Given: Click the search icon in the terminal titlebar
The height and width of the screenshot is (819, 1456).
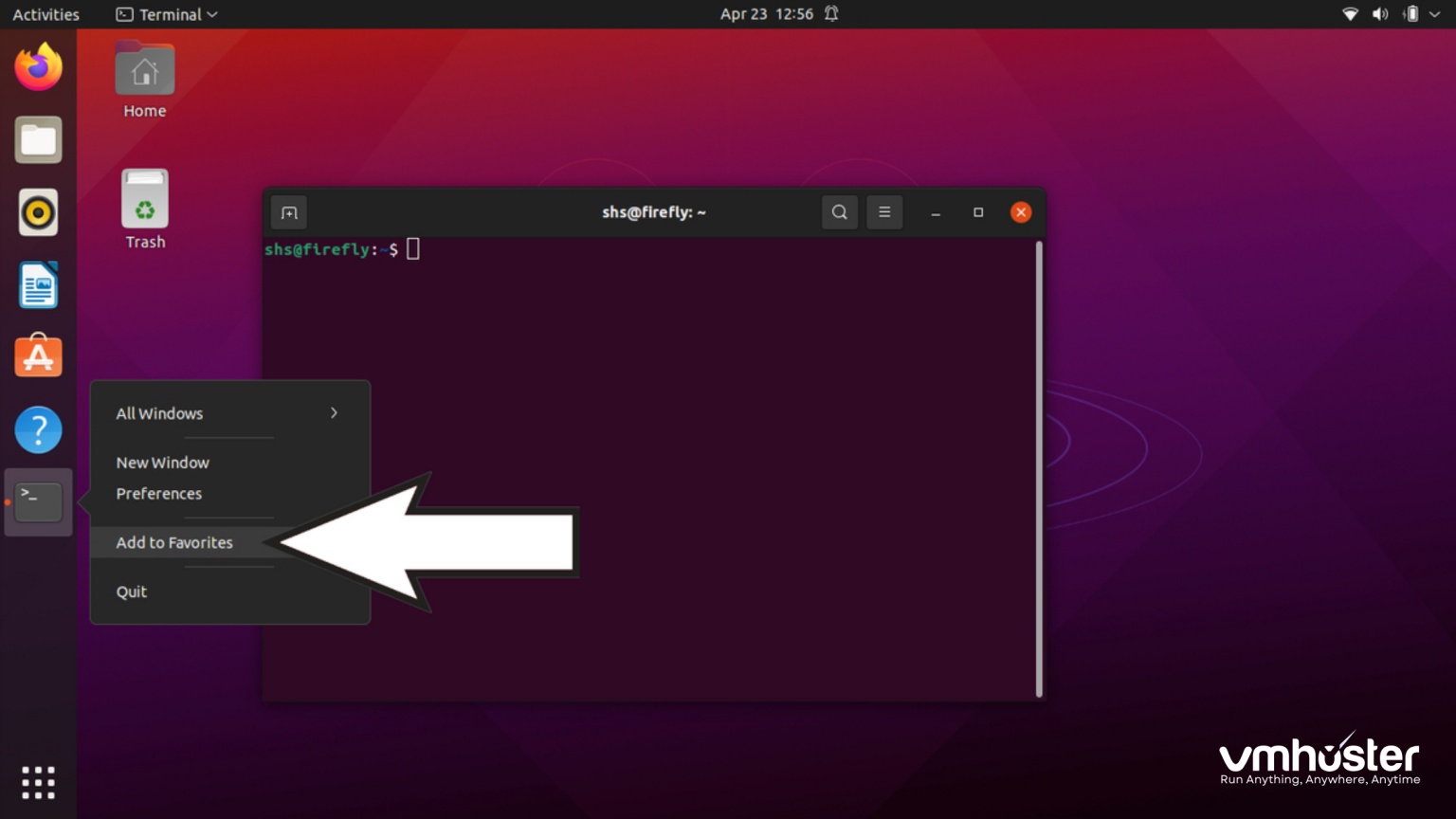Looking at the screenshot, I should click(838, 212).
